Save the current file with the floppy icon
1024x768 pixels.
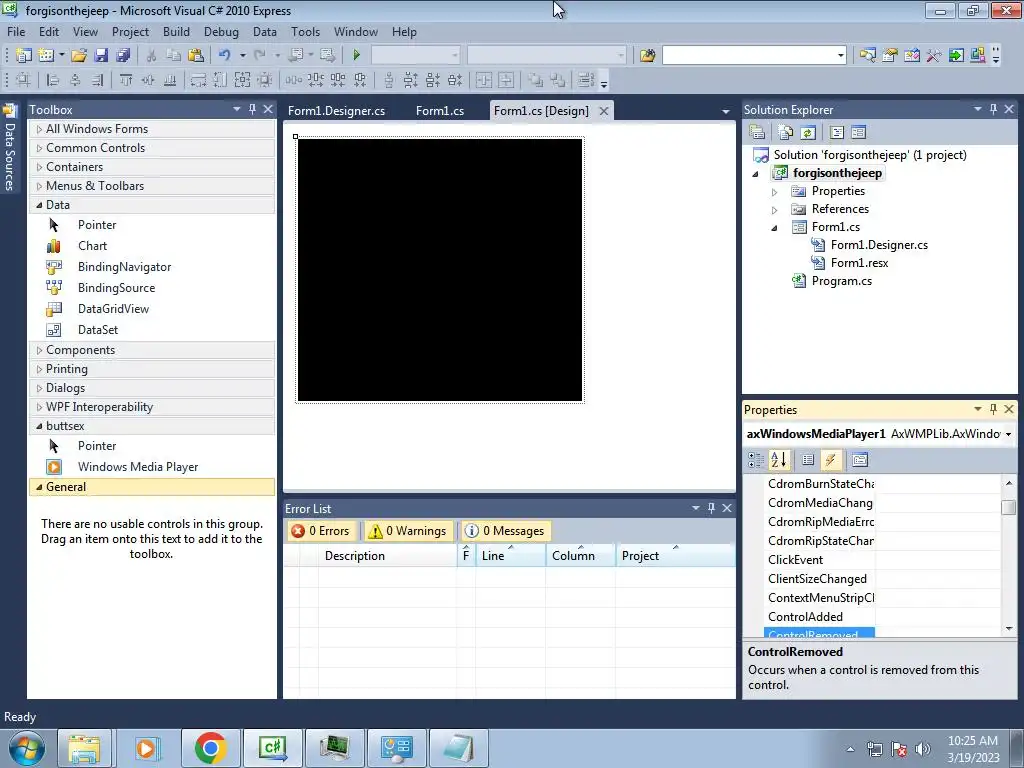click(x=101, y=55)
